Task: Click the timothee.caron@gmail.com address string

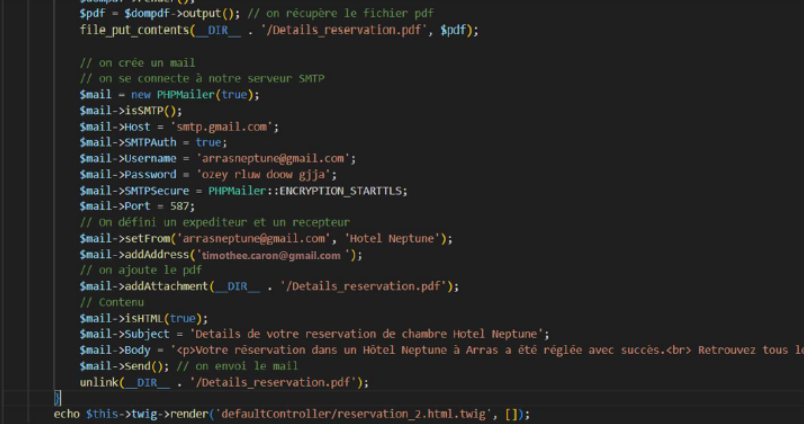Action: point(283,255)
